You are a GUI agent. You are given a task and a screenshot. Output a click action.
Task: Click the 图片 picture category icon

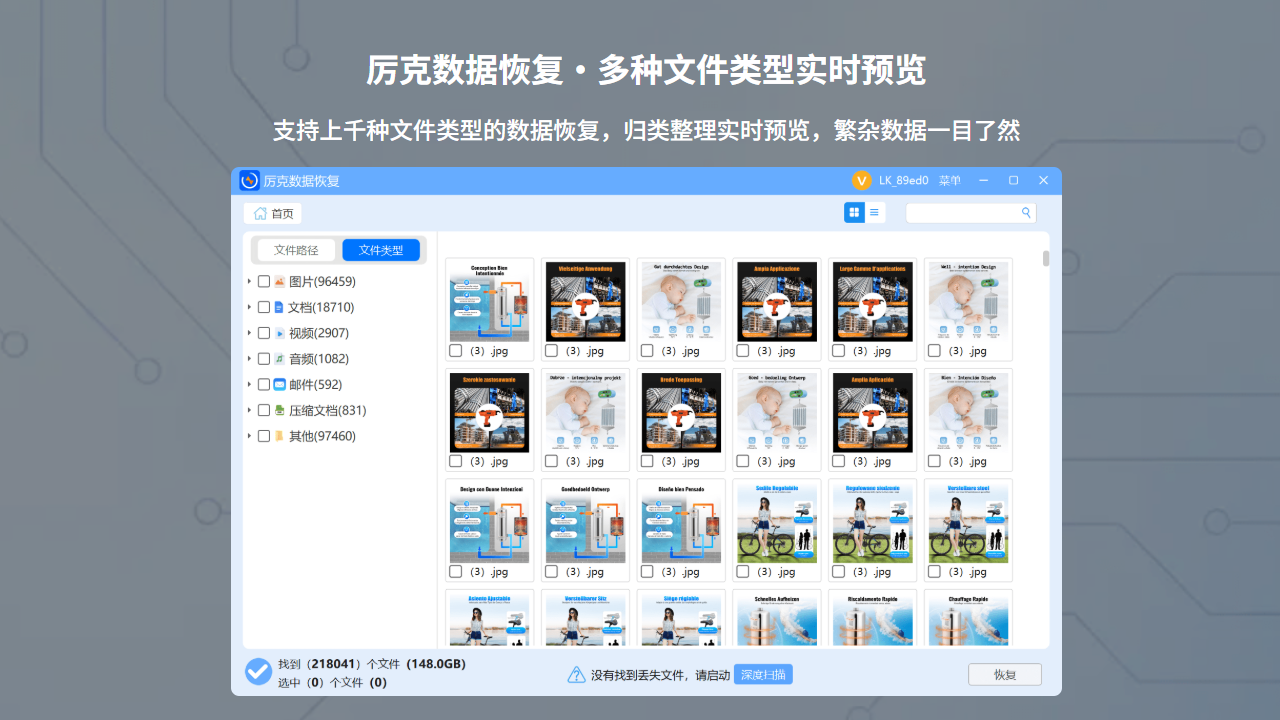point(278,281)
